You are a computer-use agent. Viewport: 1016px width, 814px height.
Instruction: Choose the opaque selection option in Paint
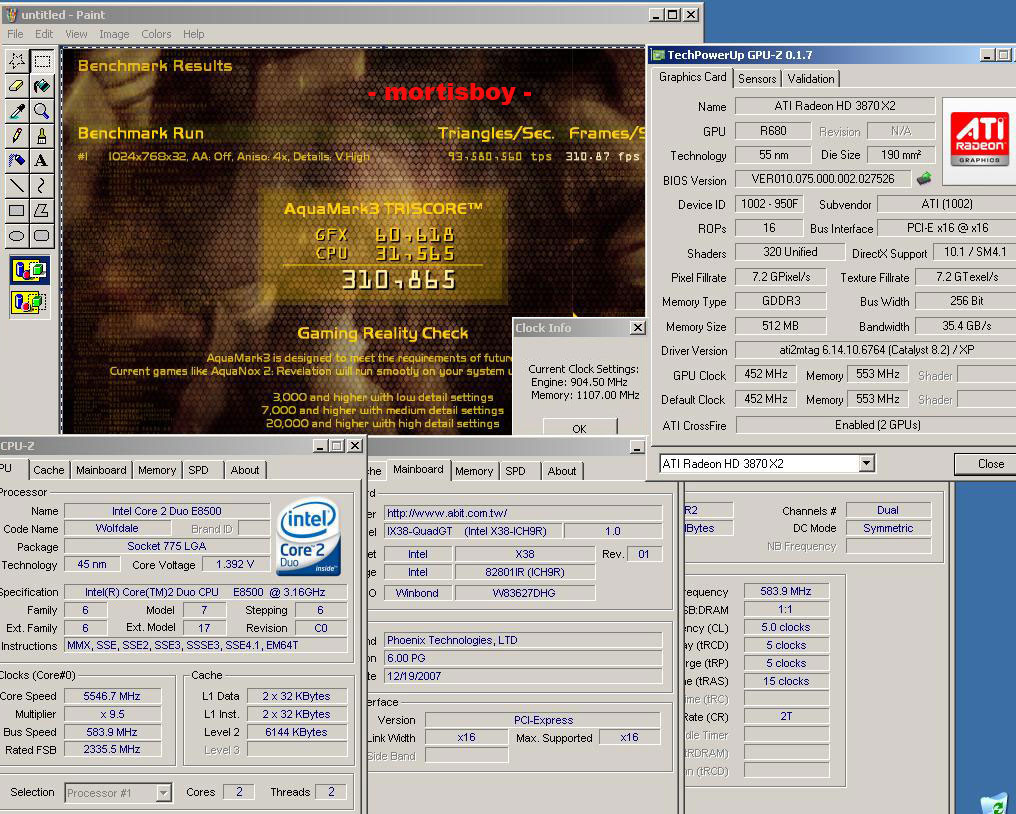point(30,271)
